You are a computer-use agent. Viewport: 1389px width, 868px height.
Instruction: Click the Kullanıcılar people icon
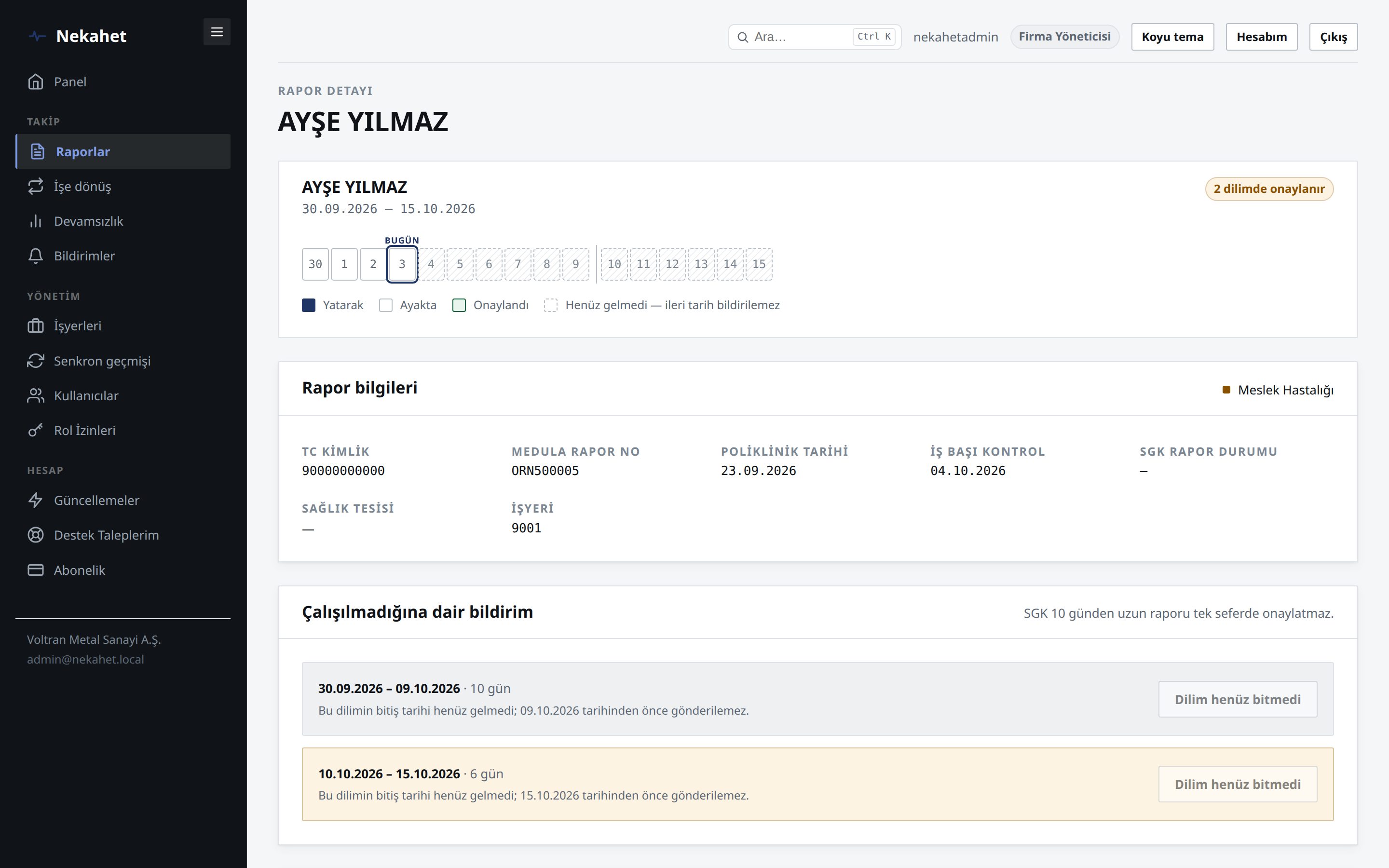(36, 395)
